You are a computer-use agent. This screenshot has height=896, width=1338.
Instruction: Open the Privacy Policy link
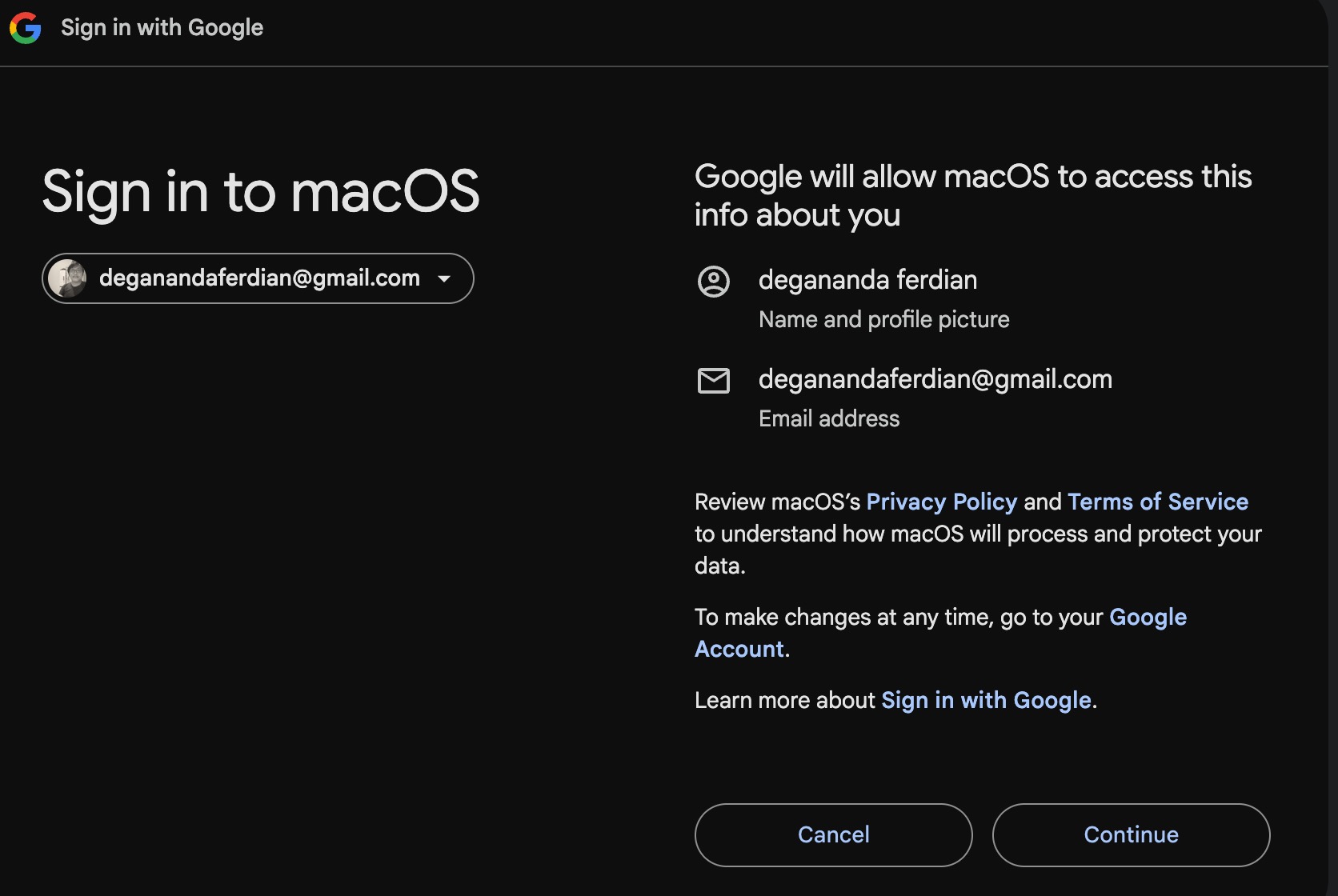[x=941, y=502]
